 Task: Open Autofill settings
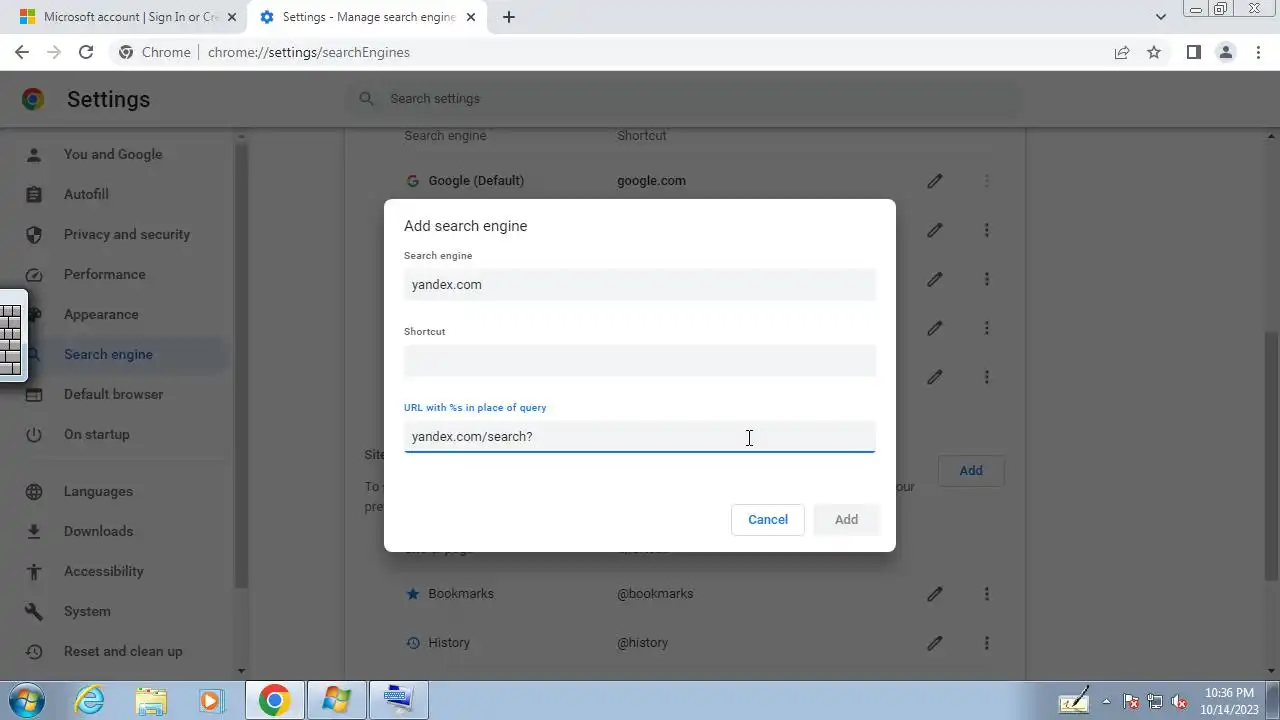tap(86, 194)
